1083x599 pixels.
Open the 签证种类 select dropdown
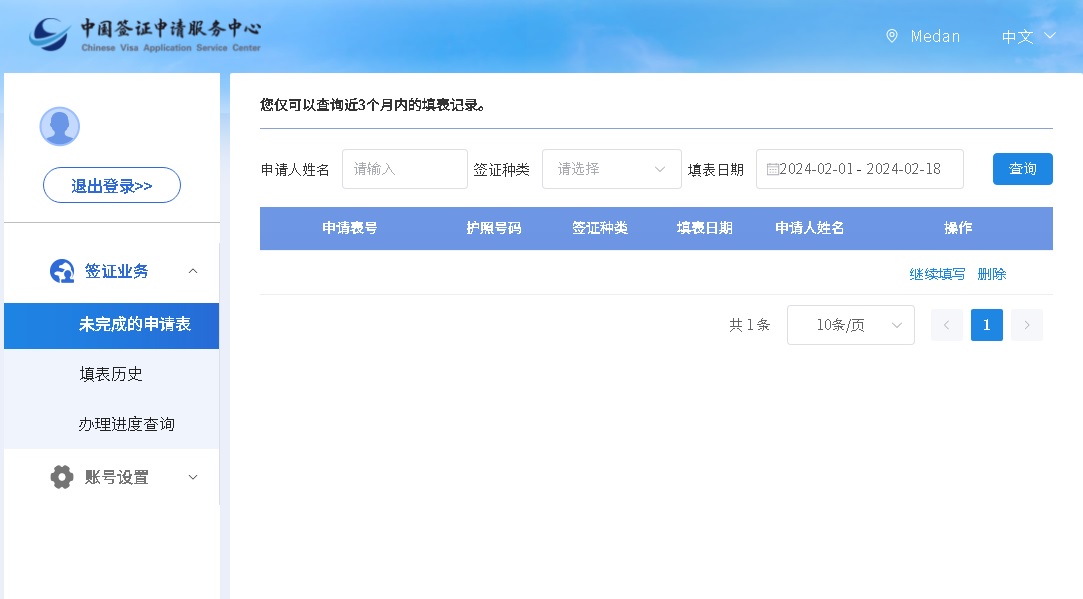(611, 169)
